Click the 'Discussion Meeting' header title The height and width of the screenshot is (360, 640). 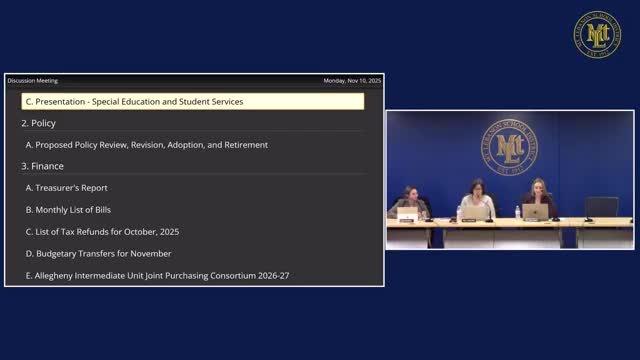click(x=33, y=81)
